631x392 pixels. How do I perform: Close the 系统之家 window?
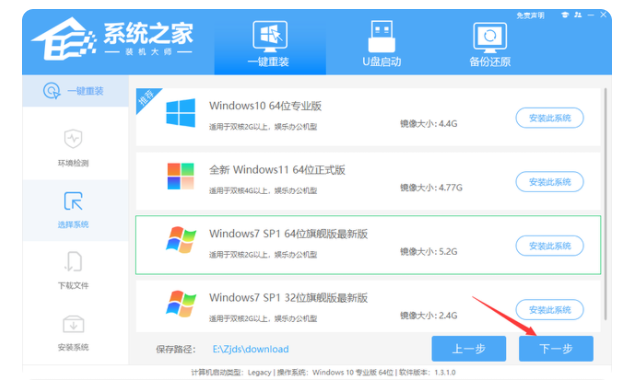tap(603, 14)
